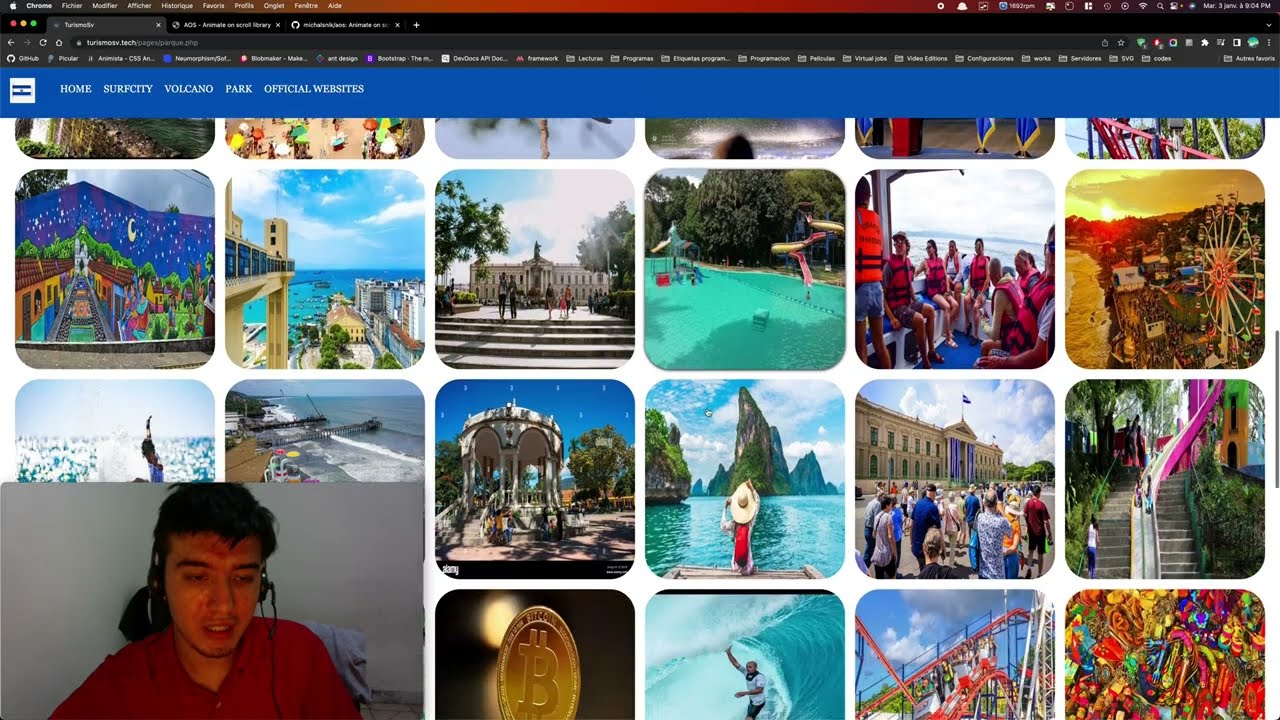This screenshot has width=1280, height=720.
Task: Switch to the michalsnik/aos GitHub tab
Action: 345,24
